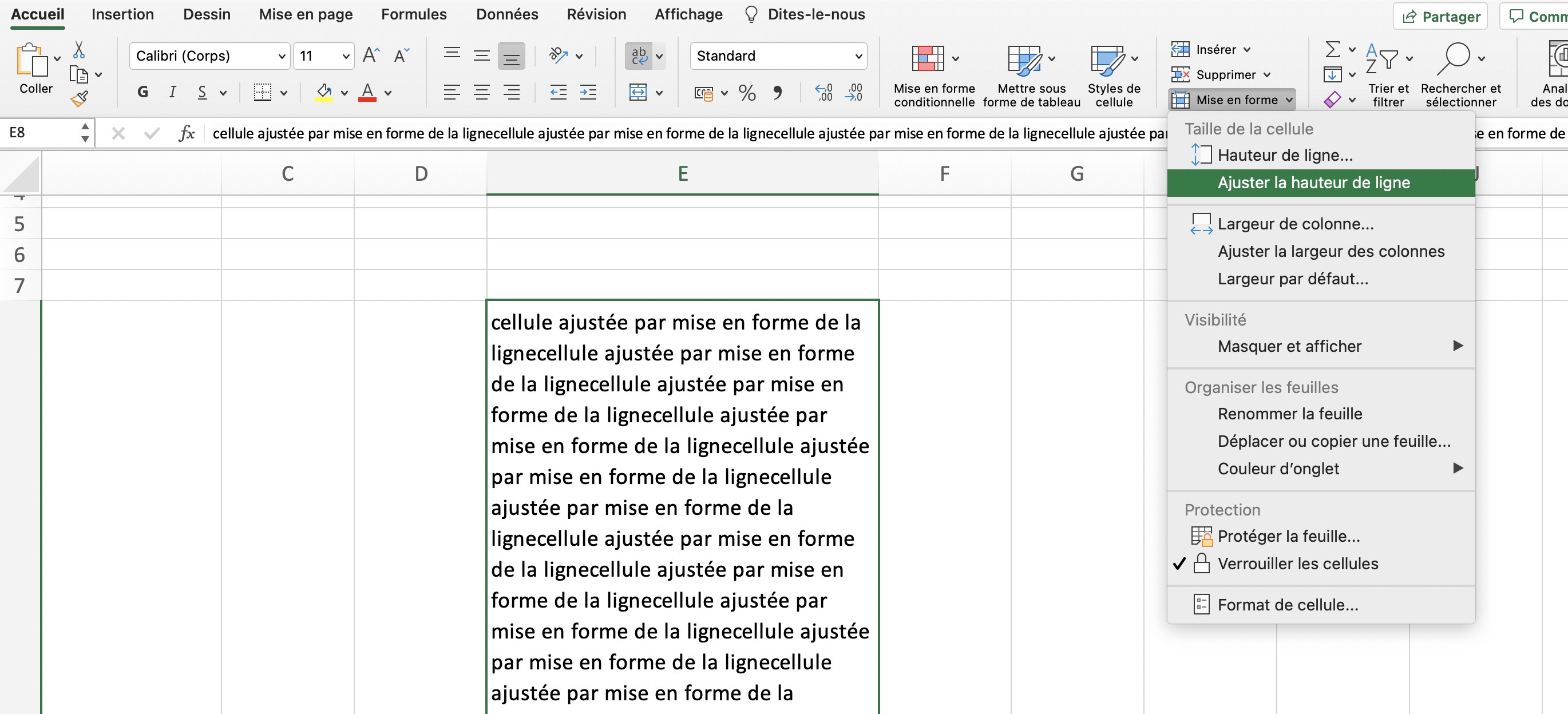Toggle bold G formatting

point(142,93)
